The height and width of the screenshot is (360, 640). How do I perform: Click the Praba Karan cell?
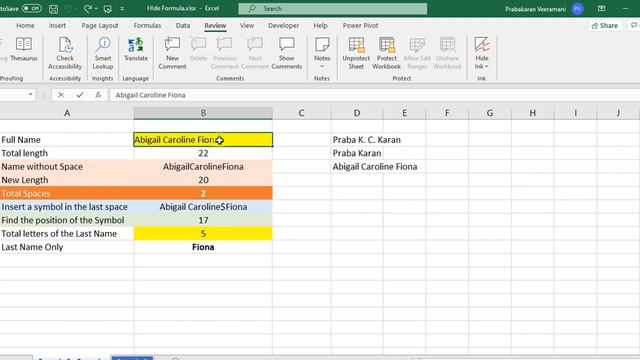(357, 153)
